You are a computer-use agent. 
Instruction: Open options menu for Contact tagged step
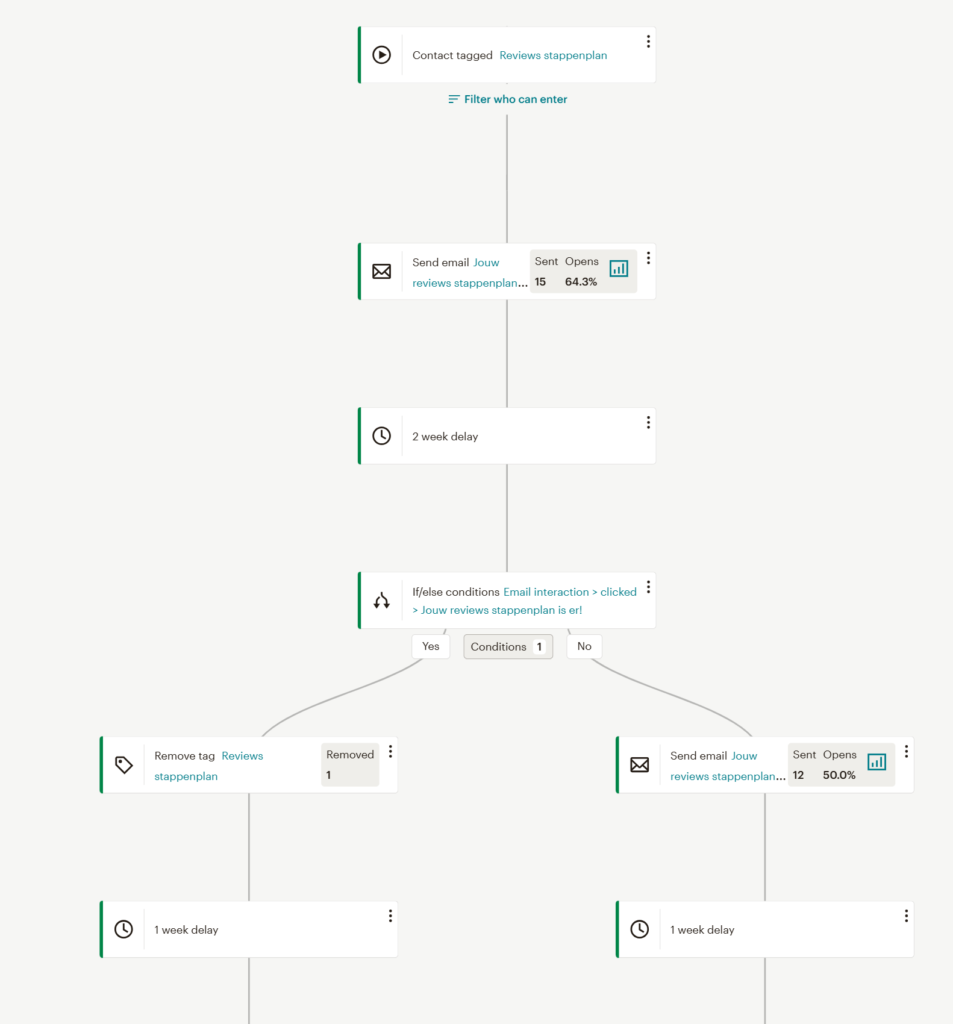[648, 42]
